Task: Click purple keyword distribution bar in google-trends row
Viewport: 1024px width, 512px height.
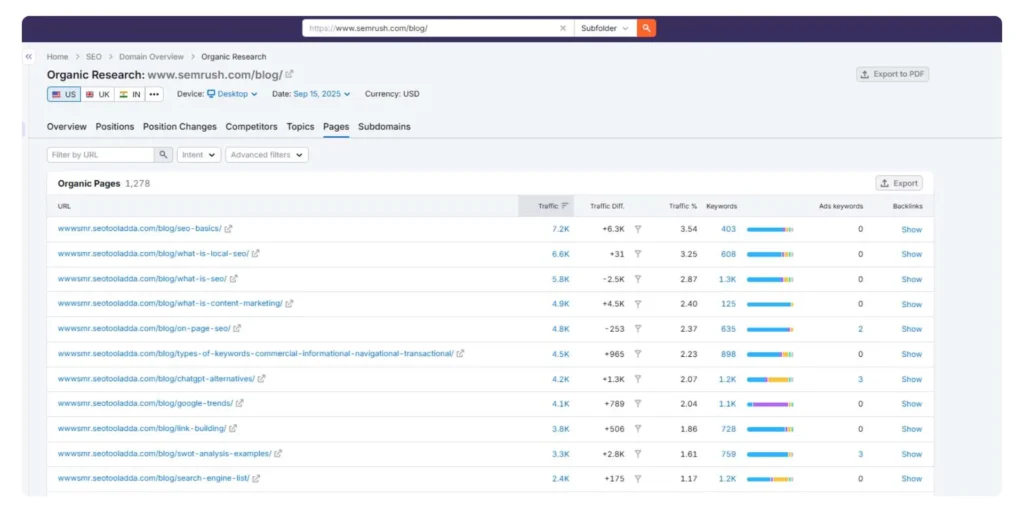Action: click(771, 404)
